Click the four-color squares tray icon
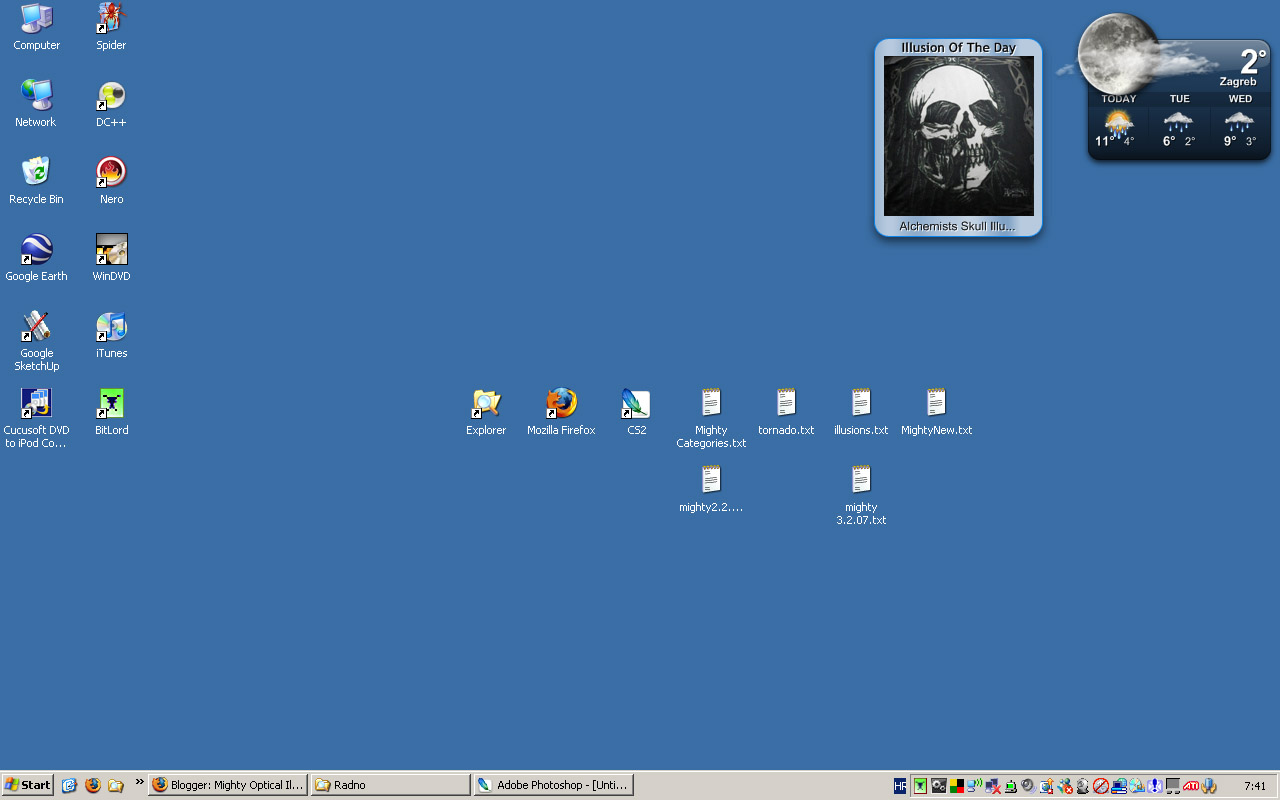Viewport: 1280px width, 800px height. [956, 786]
